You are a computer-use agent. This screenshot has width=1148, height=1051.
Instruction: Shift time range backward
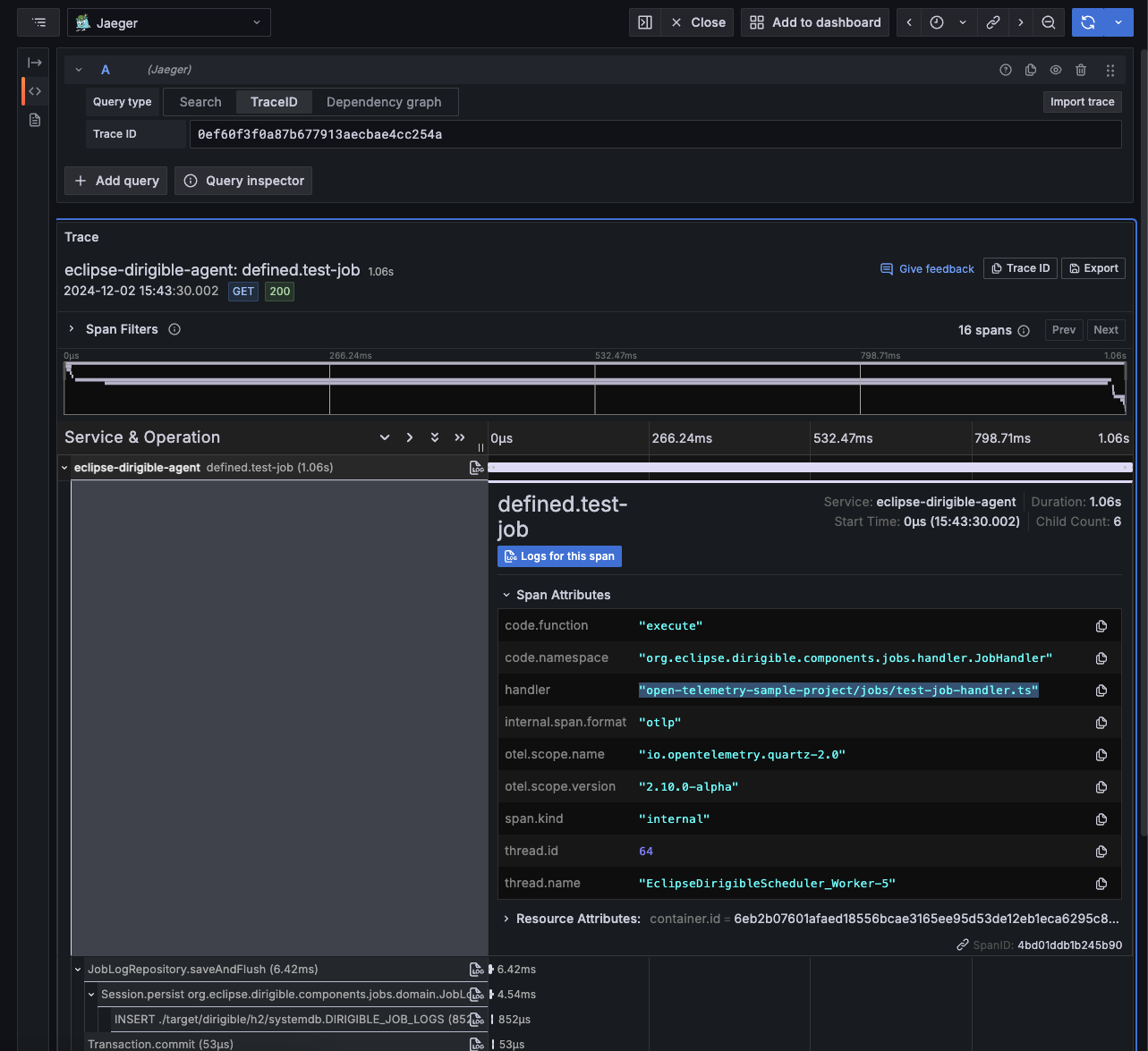coord(909,22)
